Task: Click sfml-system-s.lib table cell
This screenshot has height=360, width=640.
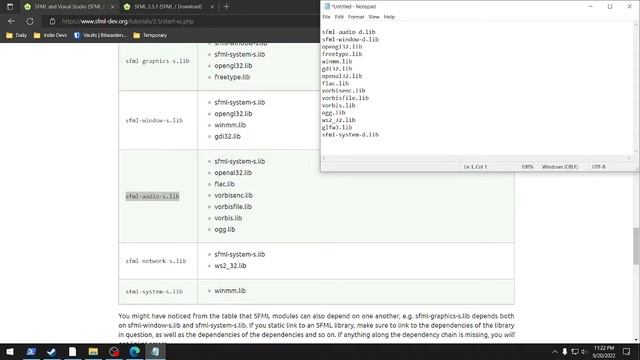Action: pyautogui.click(x=154, y=291)
